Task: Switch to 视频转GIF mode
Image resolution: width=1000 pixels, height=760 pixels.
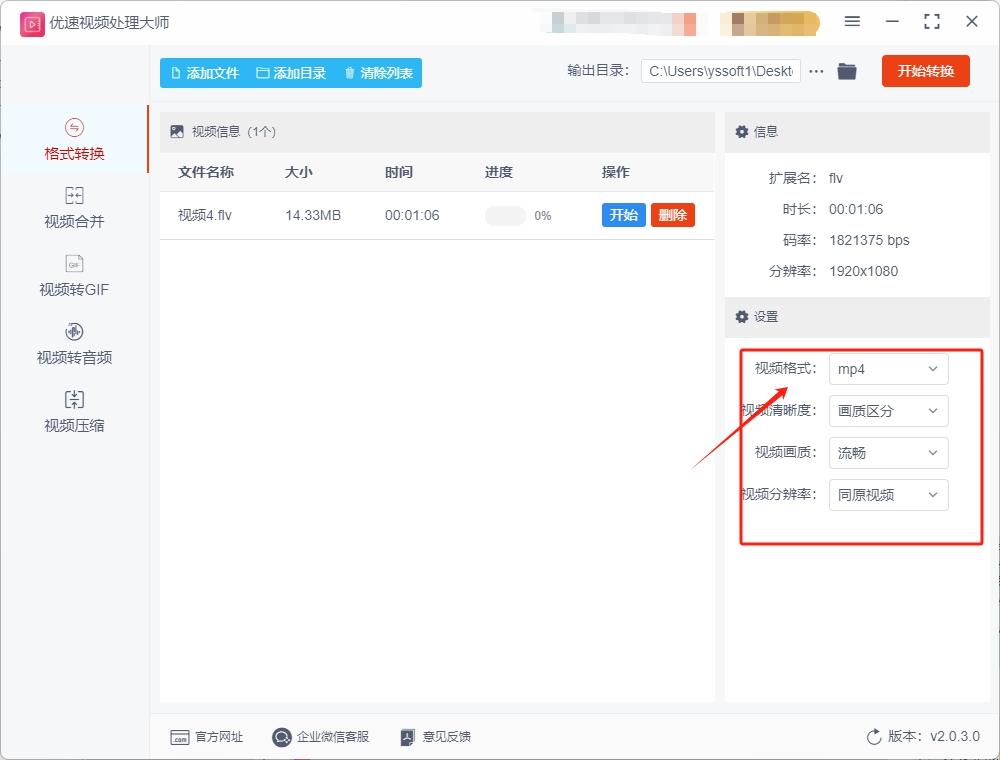Action: coord(72,274)
